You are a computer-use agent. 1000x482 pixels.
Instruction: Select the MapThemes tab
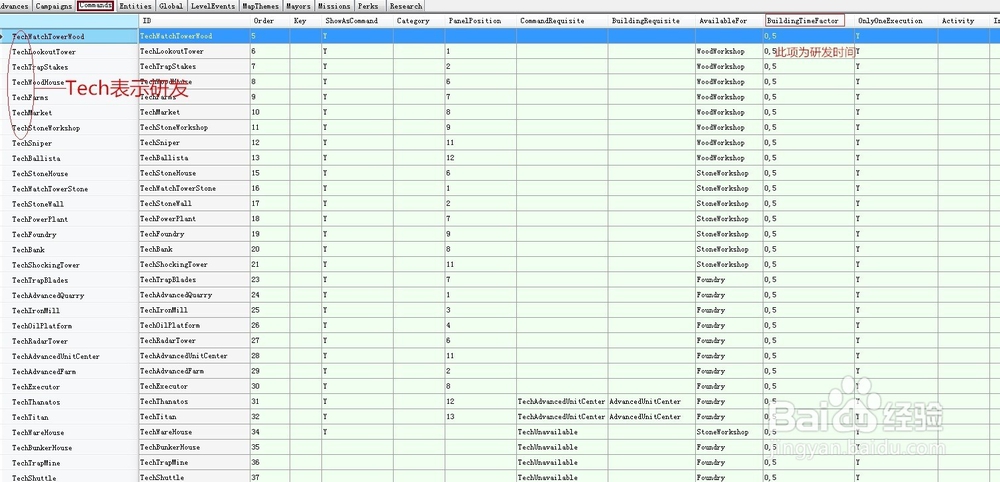point(260,6)
